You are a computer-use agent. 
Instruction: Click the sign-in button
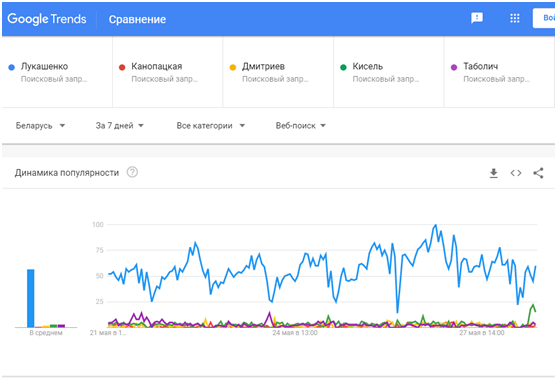point(544,18)
